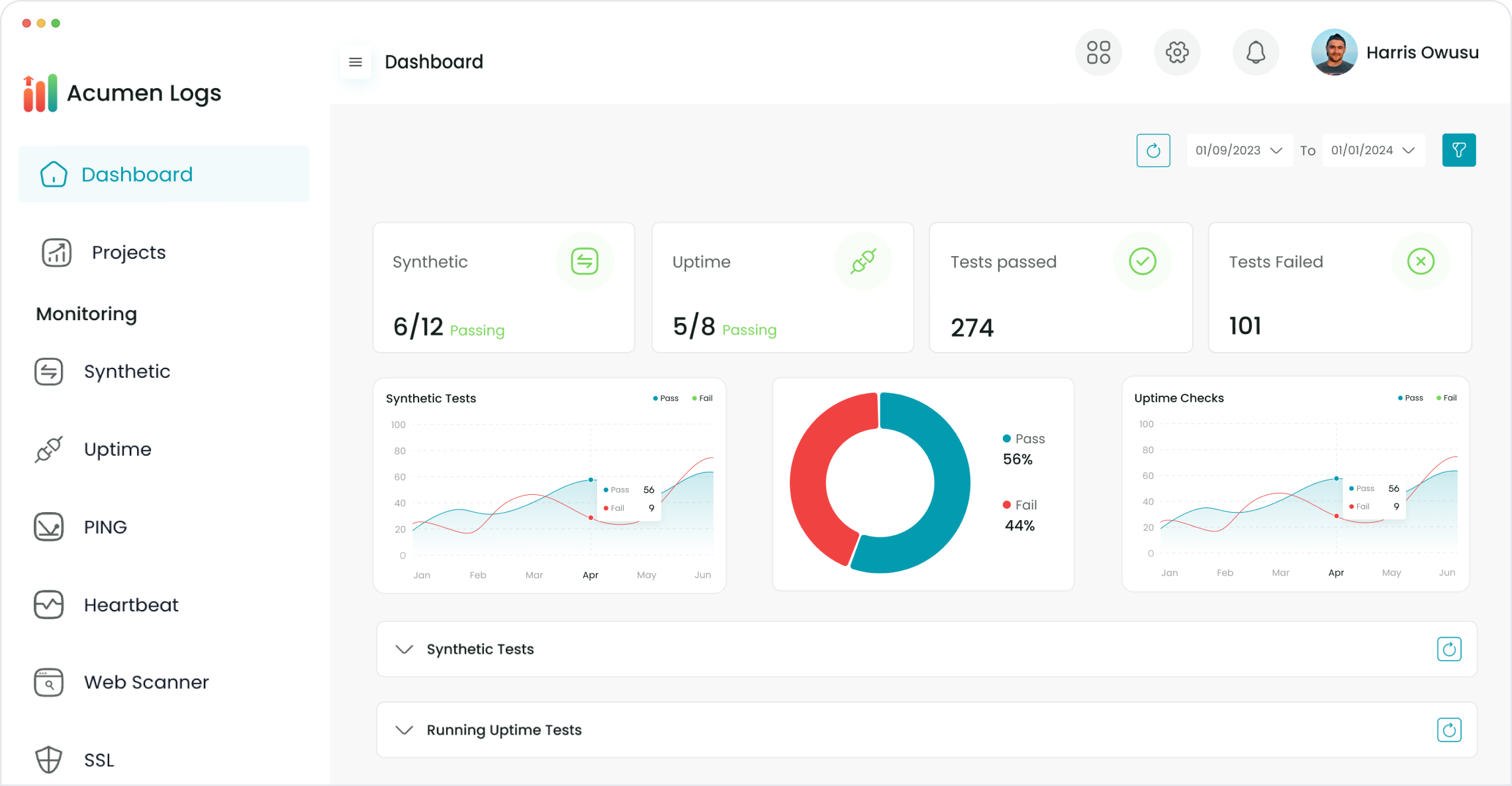Image resolution: width=1512 pixels, height=786 pixels.
Task: Click the 274 tests passed value
Action: (x=972, y=328)
